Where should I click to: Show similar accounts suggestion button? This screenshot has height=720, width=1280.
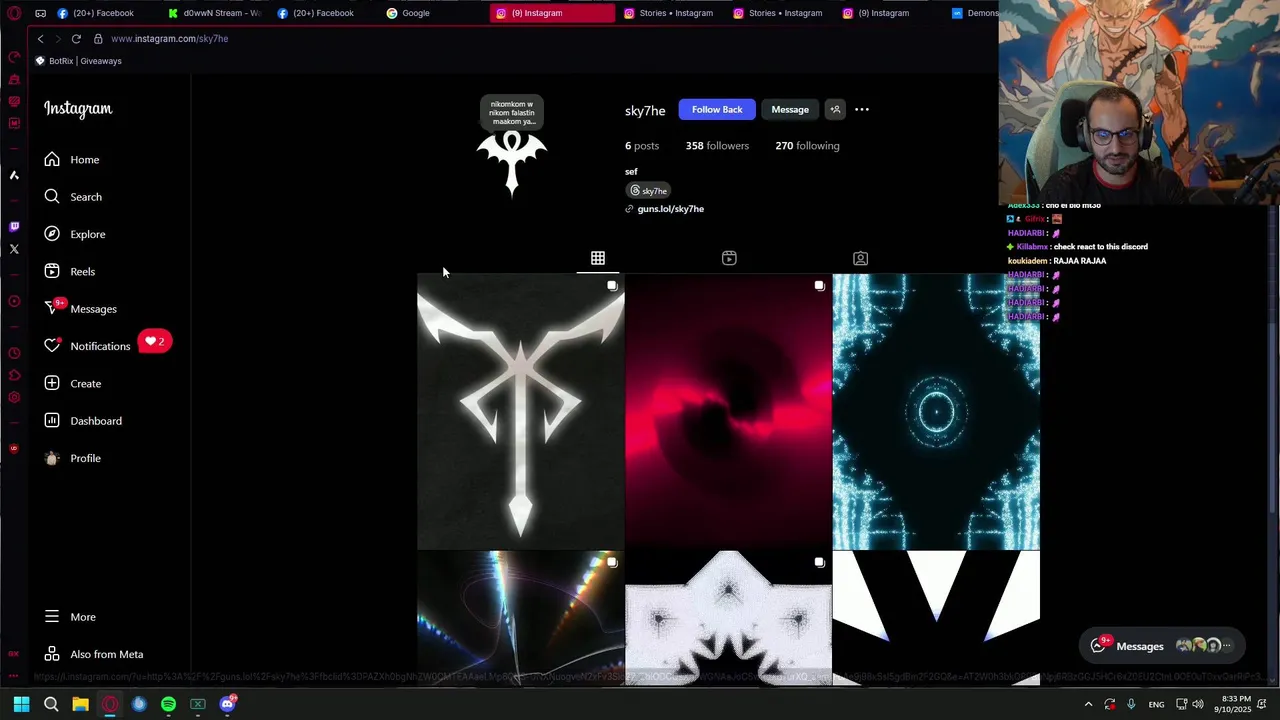(835, 109)
